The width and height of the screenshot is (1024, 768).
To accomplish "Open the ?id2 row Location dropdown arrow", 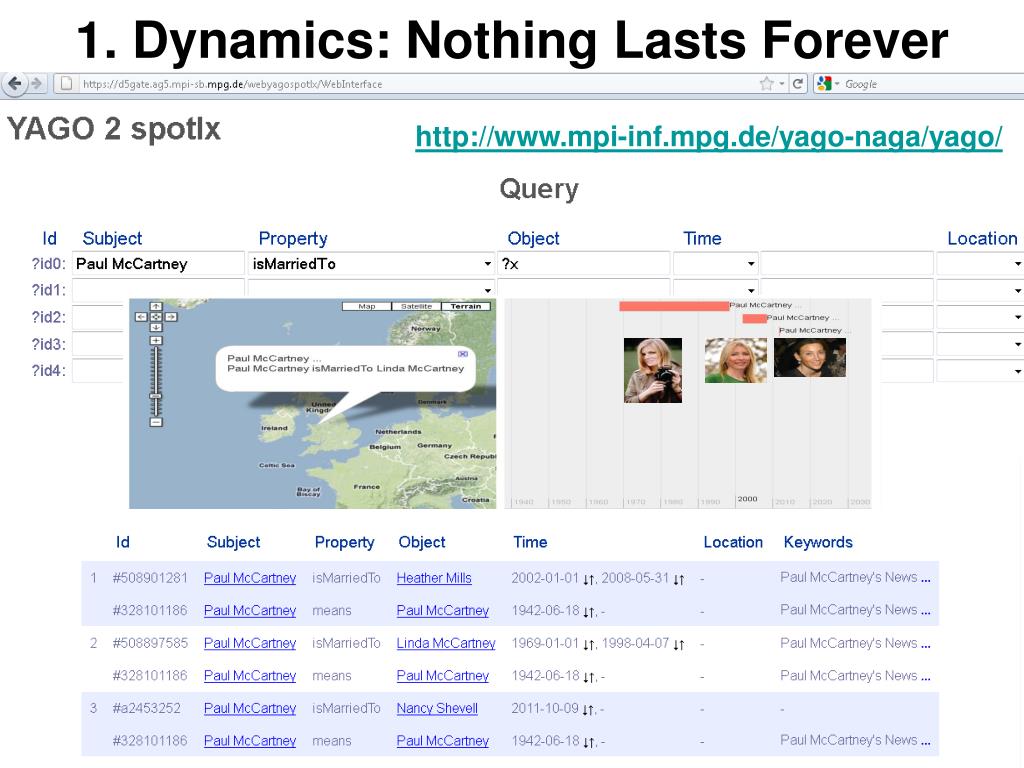I will (1017, 317).
